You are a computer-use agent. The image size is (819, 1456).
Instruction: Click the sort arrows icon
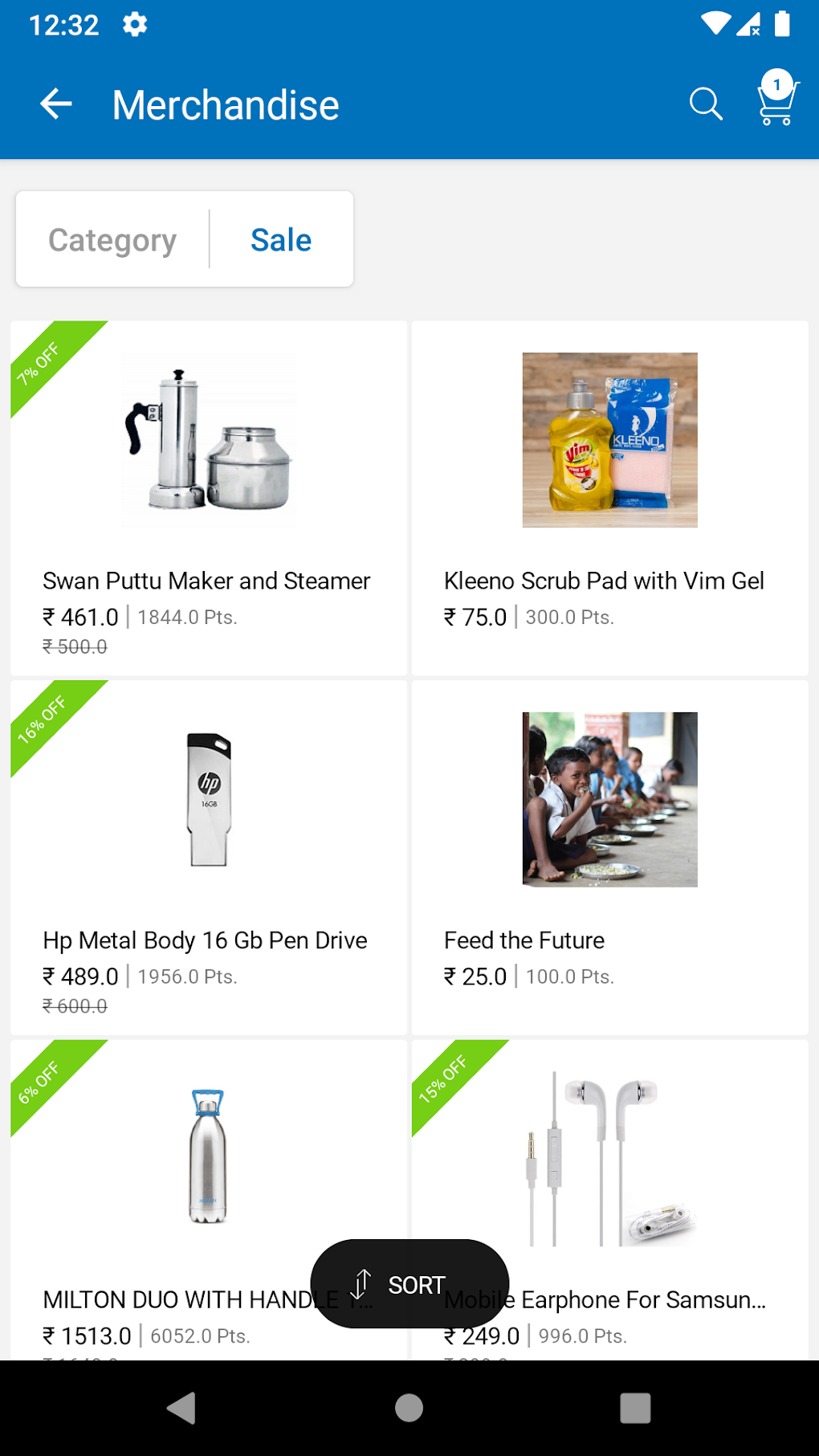(x=361, y=1284)
